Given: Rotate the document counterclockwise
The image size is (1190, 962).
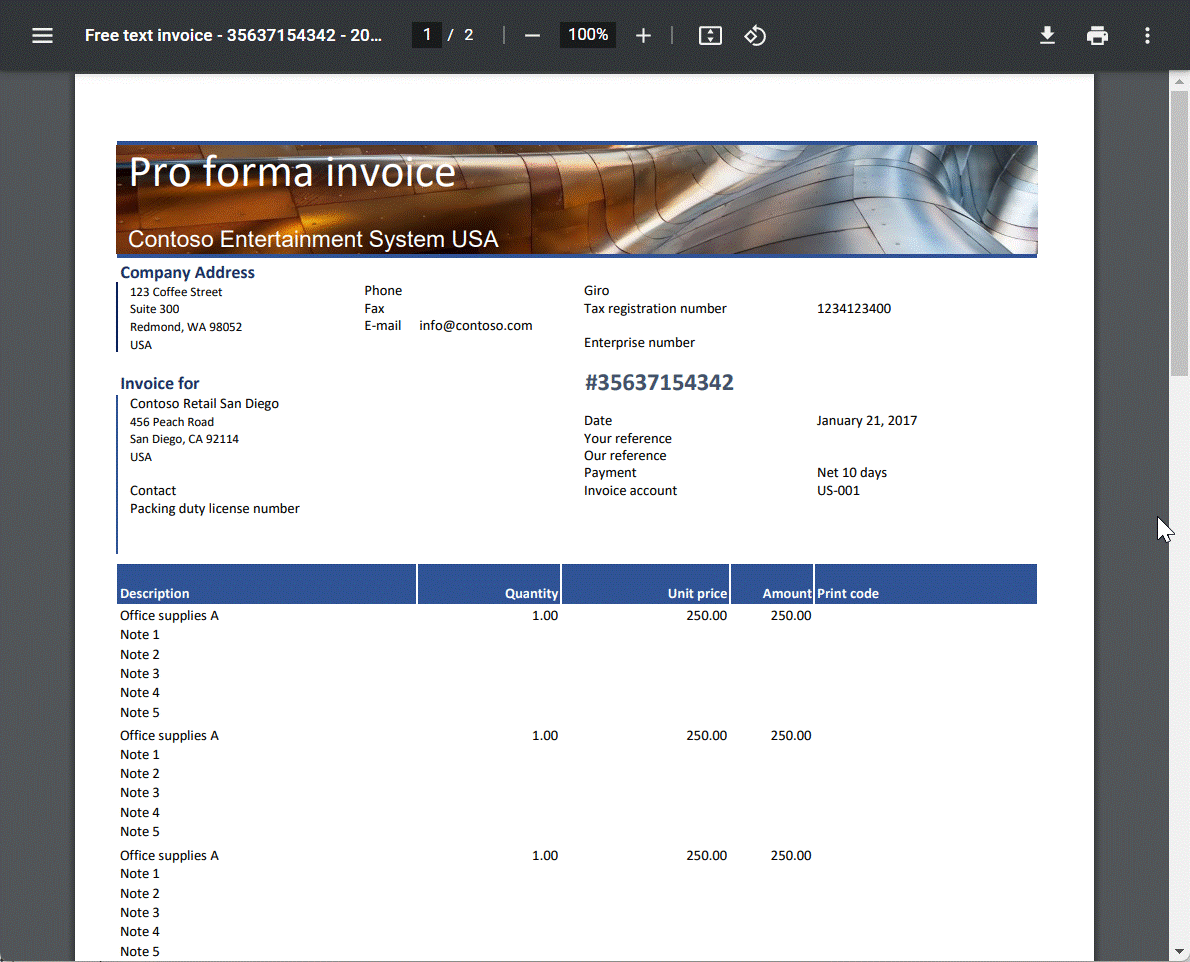Looking at the screenshot, I should click(x=755, y=35).
